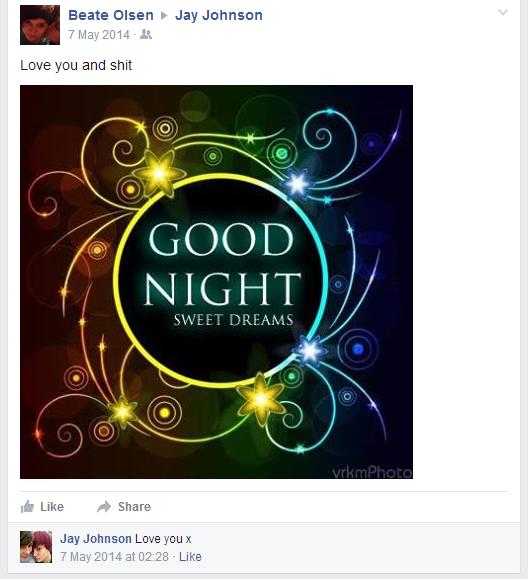This screenshot has height=579, width=528.
Task: Click the 'Love you x' comment text
Action: [x=163, y=539]
